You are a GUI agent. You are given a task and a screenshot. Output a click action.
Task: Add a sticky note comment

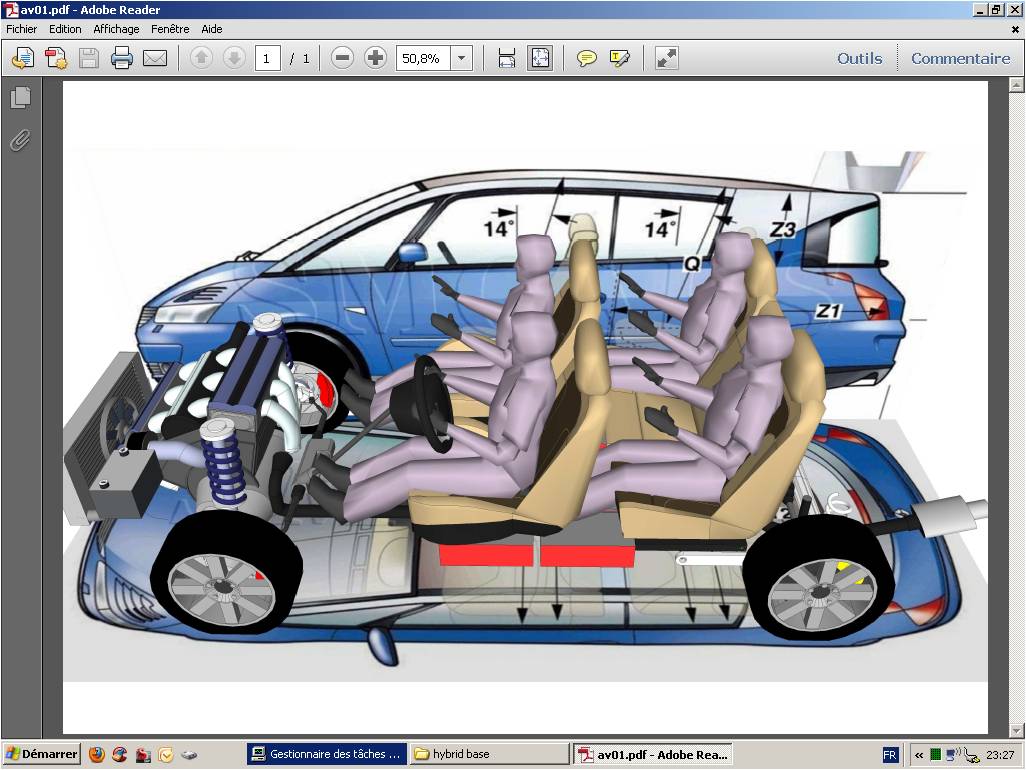coord(587,58)
